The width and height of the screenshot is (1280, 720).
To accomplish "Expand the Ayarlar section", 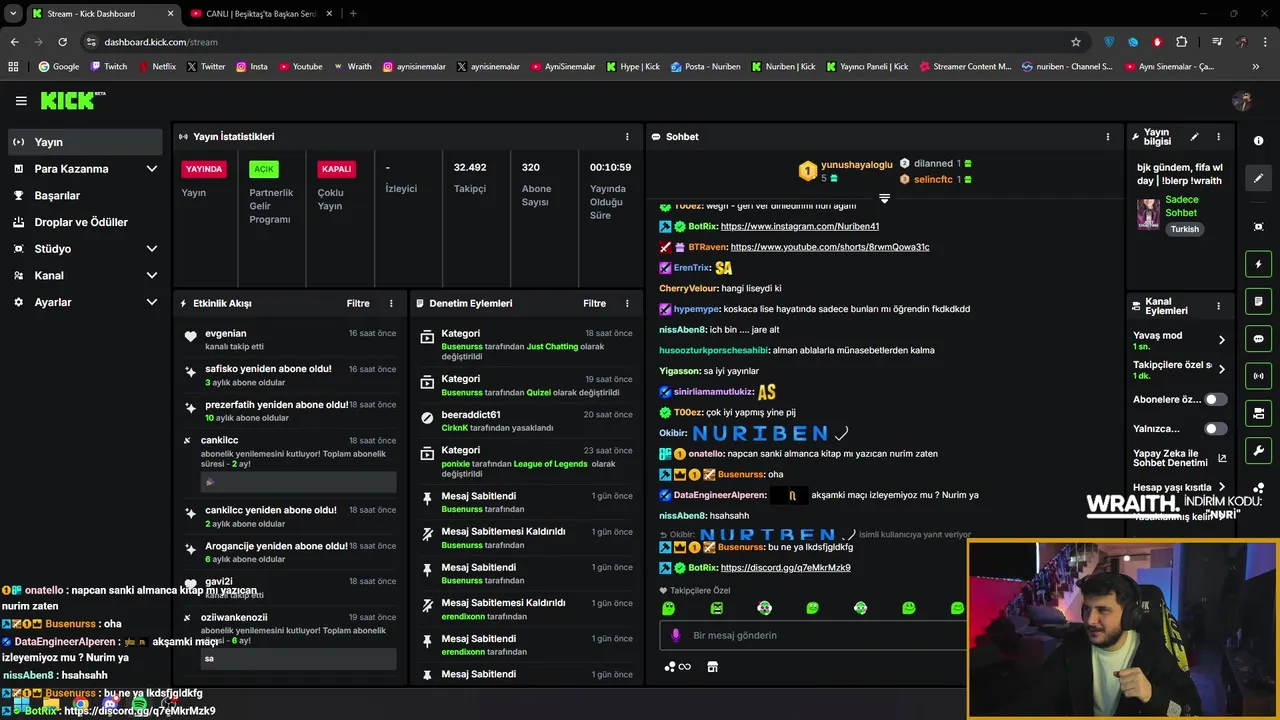I will tap(152, 302).
